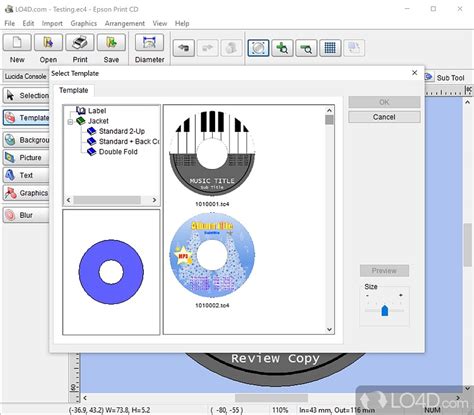Click the Undo arrow icon
Viewport: 474px width, 415px height.
click(184, 48)
